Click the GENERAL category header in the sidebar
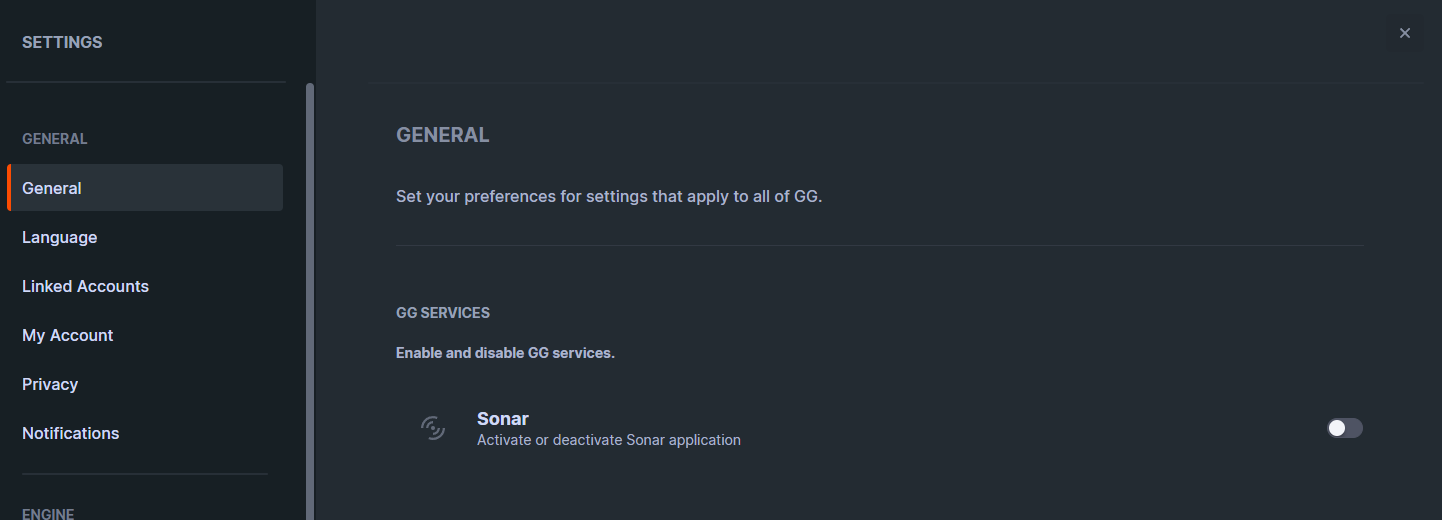The image size is (1442, 520). pyautogui.click(x=55, y=139)
